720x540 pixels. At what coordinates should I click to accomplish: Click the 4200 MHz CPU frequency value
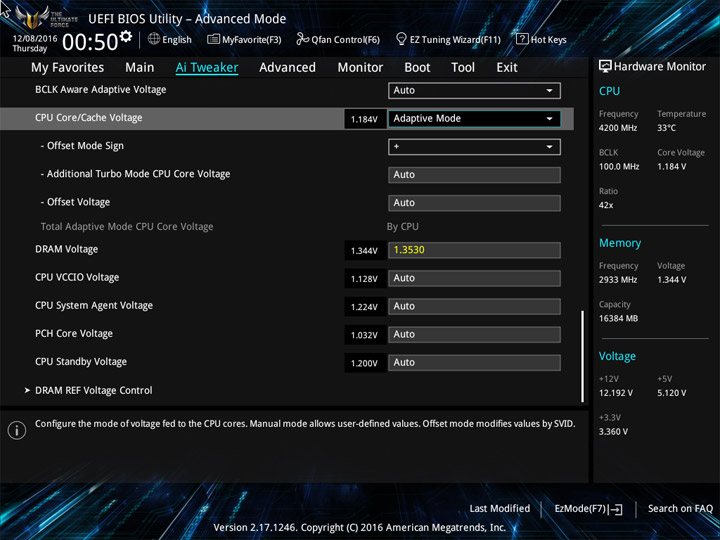[x=618, y=128]
